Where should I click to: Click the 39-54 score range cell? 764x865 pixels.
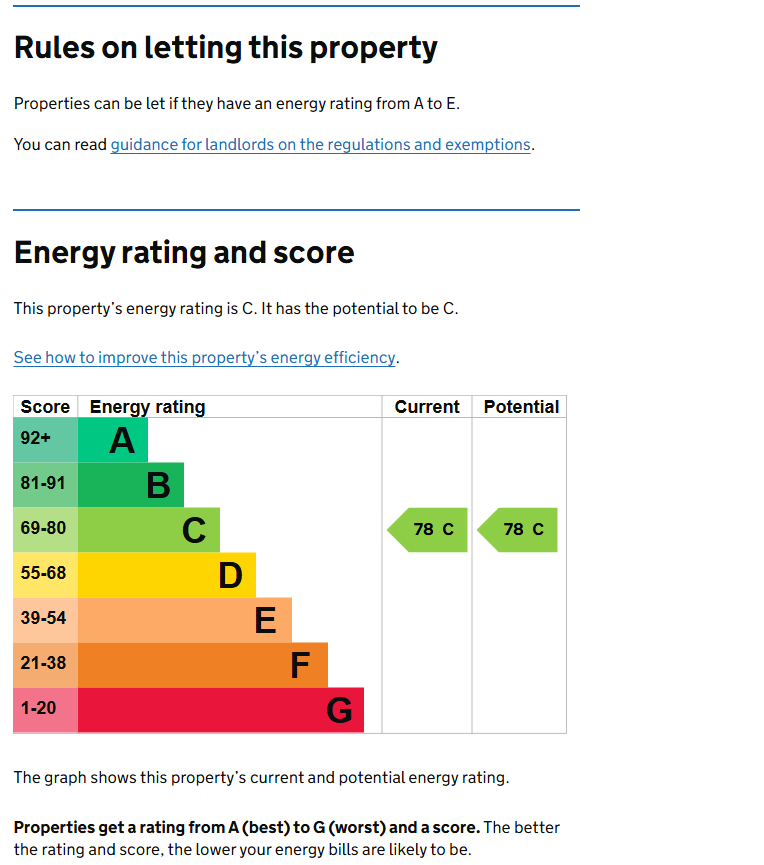point(45,620)
